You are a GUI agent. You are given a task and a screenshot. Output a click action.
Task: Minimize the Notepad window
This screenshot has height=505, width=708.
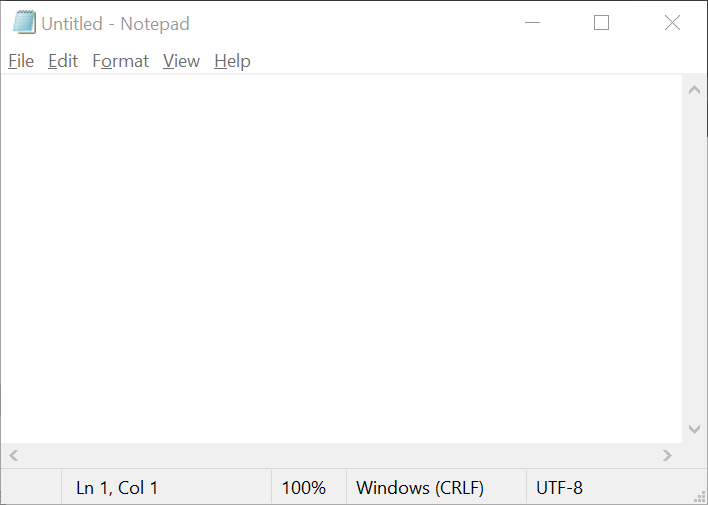pyautogui.click(x=532, y=22)
